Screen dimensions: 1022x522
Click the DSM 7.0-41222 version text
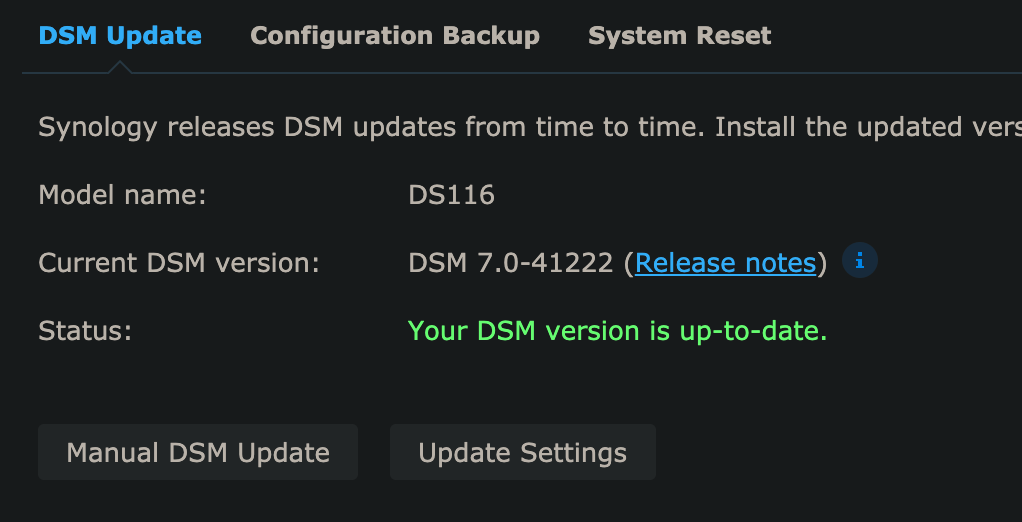tap(511, 263)
